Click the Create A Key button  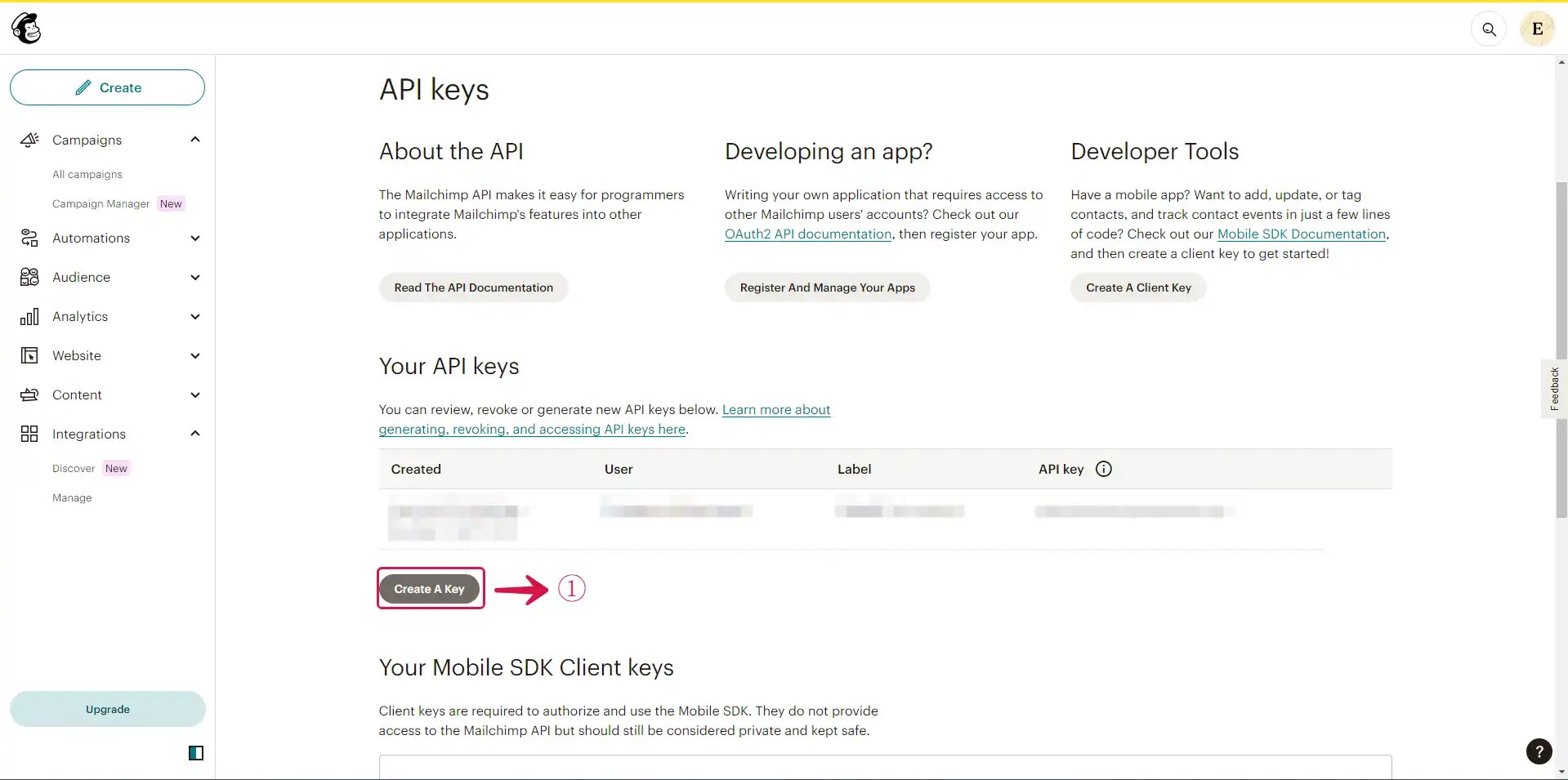coord(429,589)
